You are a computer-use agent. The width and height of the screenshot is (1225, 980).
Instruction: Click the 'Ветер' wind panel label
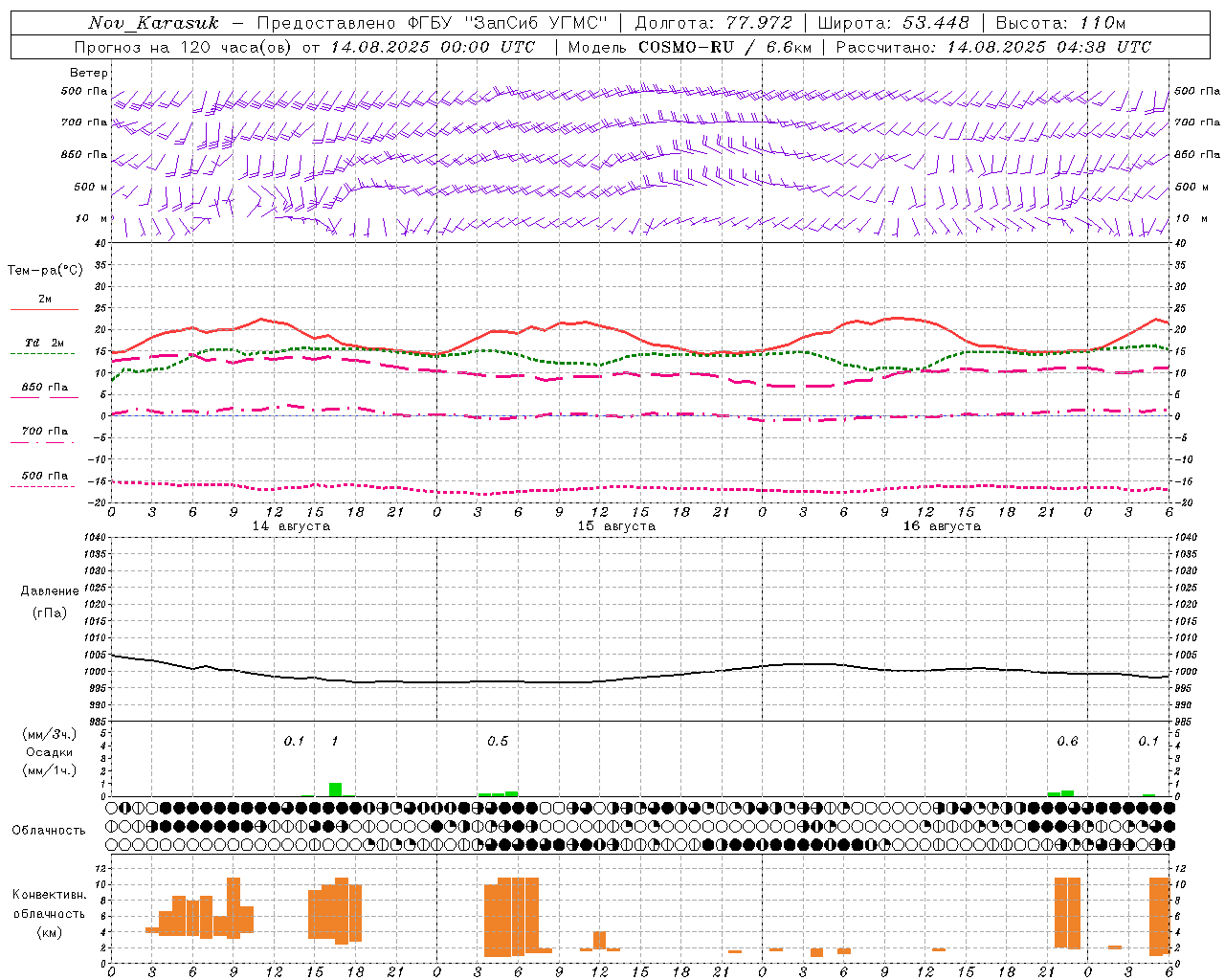tap(89, 73)
